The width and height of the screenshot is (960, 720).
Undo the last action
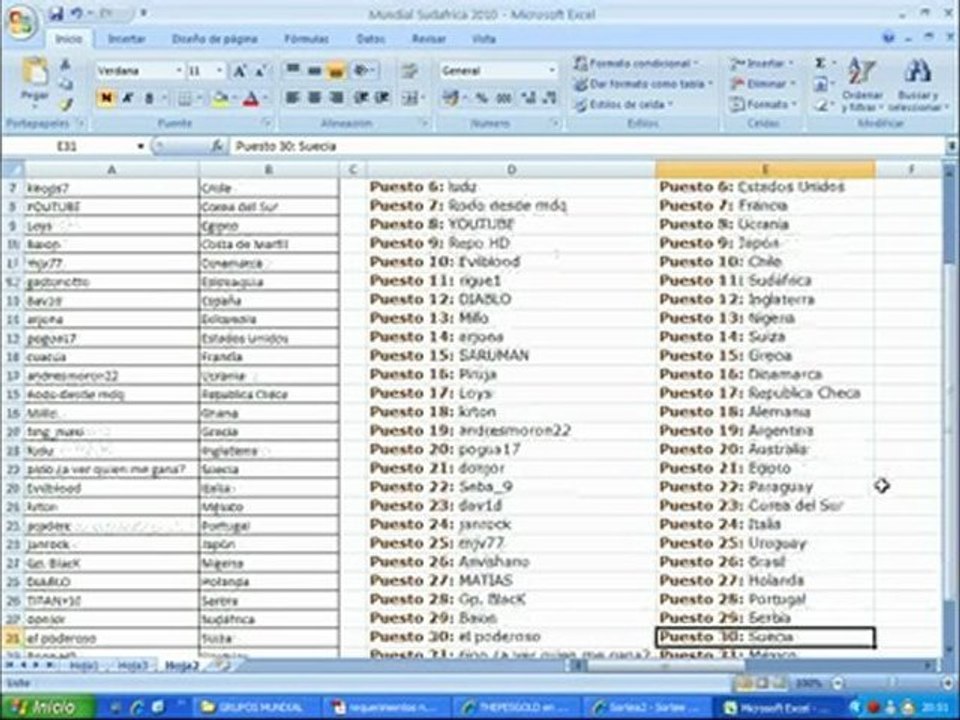pyautogui.click(x=77, y=13)
